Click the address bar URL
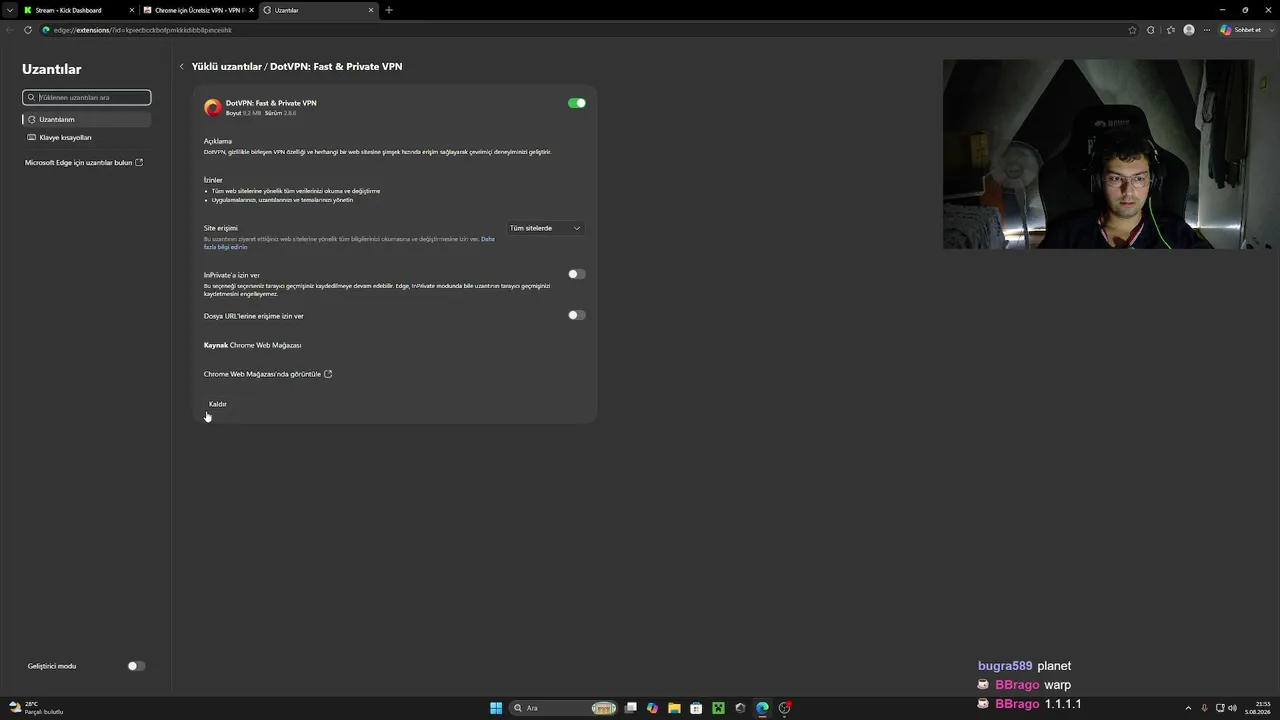 pyautogui.click(x=143, y=30)
